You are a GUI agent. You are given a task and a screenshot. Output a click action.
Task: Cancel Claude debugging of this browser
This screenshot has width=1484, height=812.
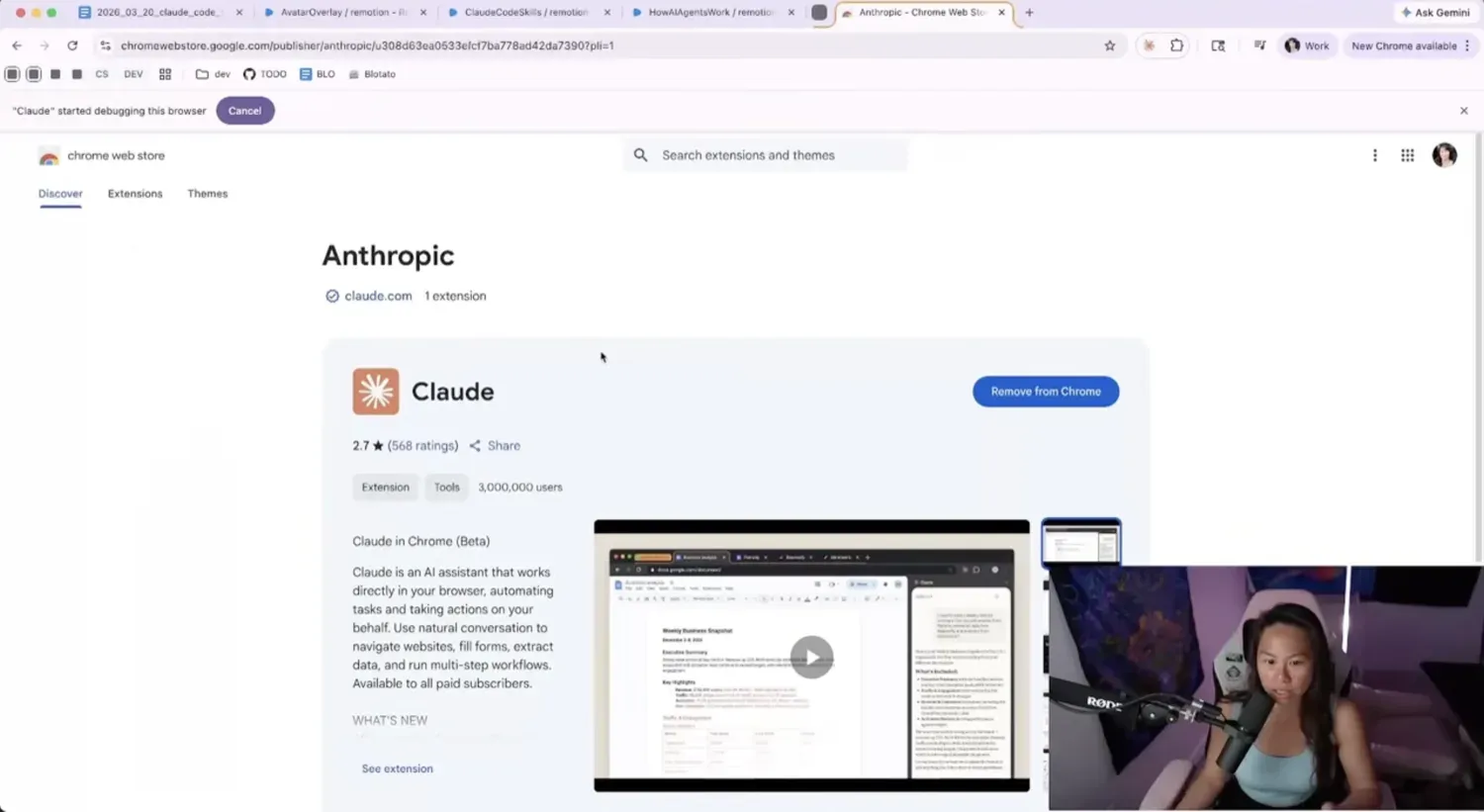(244, 111)
